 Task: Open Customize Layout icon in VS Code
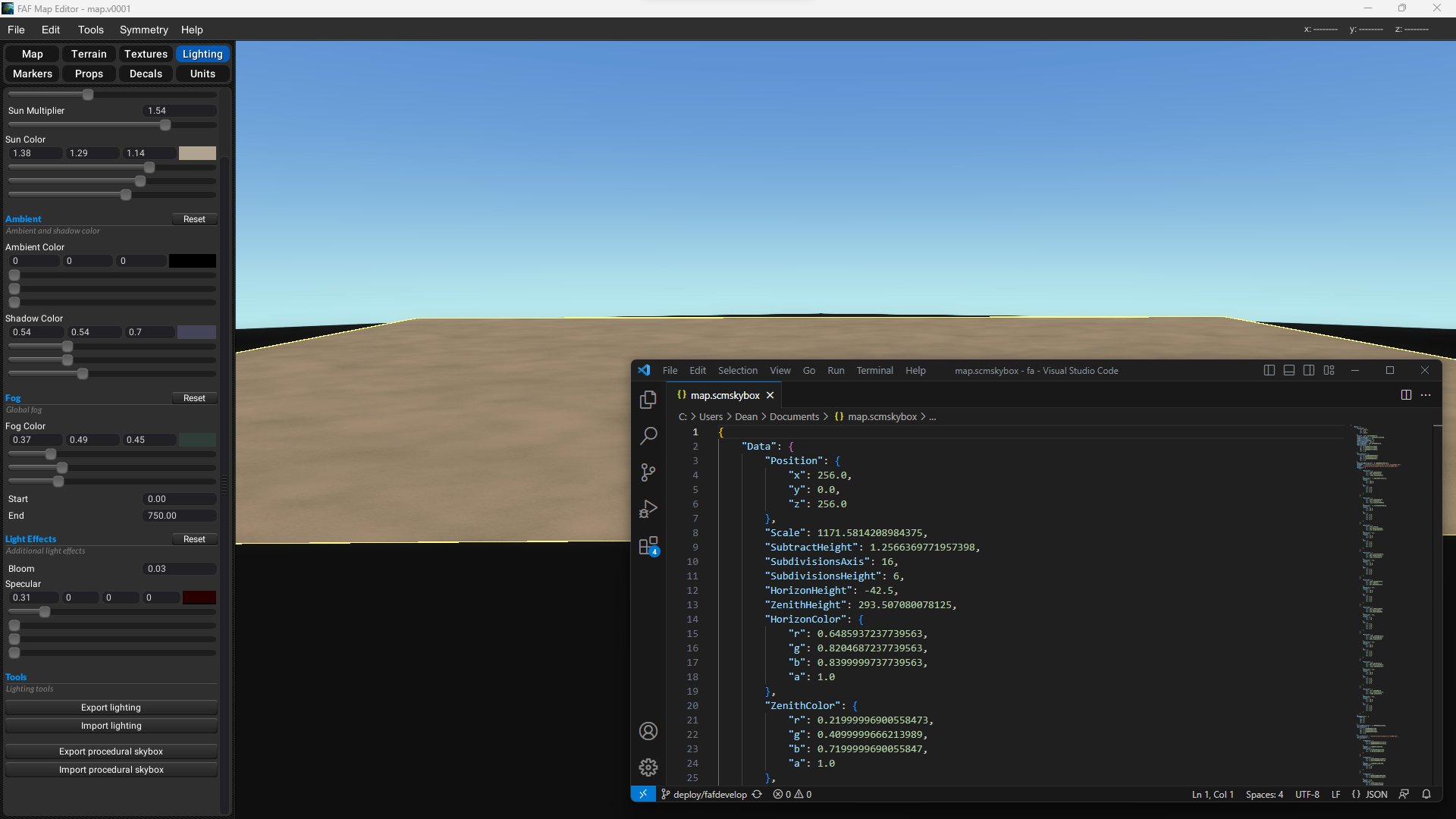(x=1329, y=370)
